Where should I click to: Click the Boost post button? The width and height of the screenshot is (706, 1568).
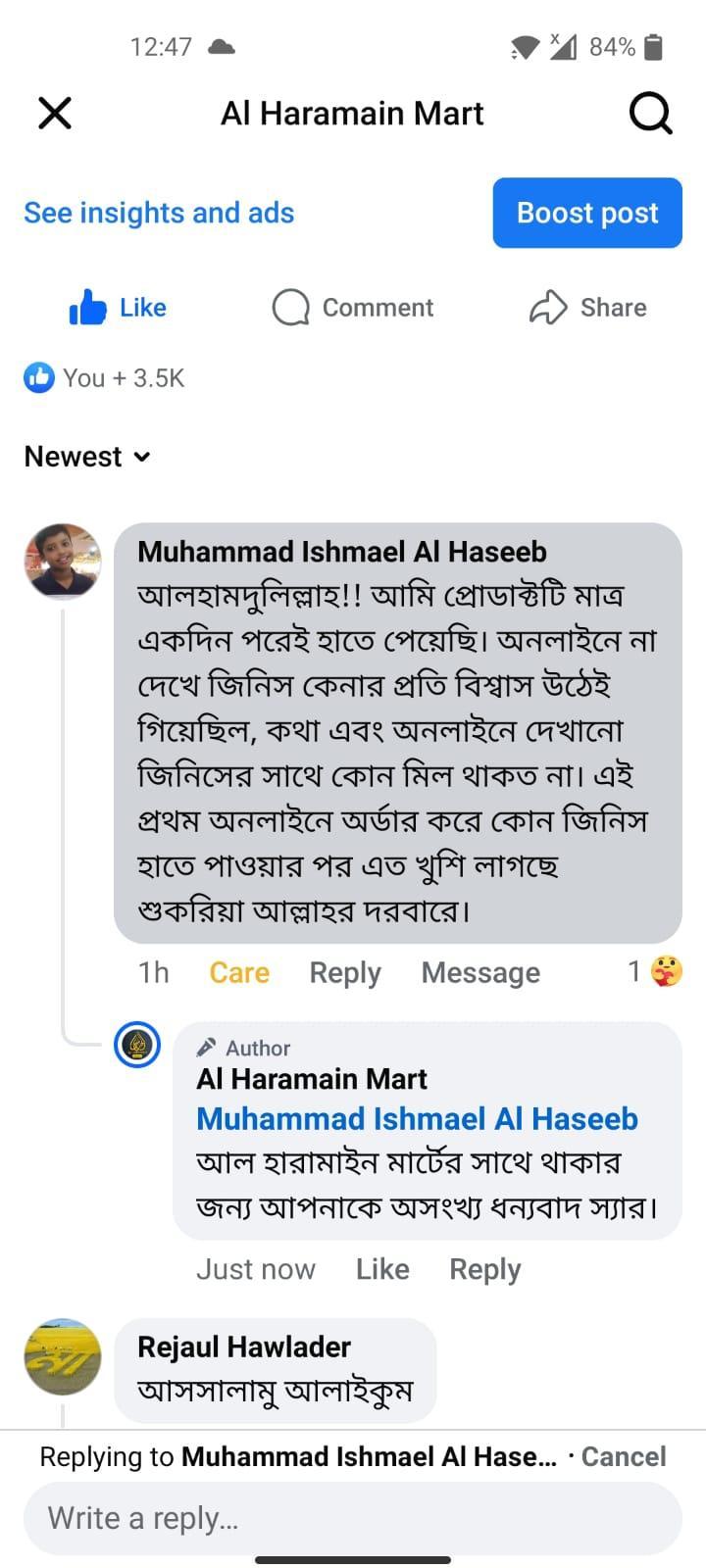(x=587, y=213)
